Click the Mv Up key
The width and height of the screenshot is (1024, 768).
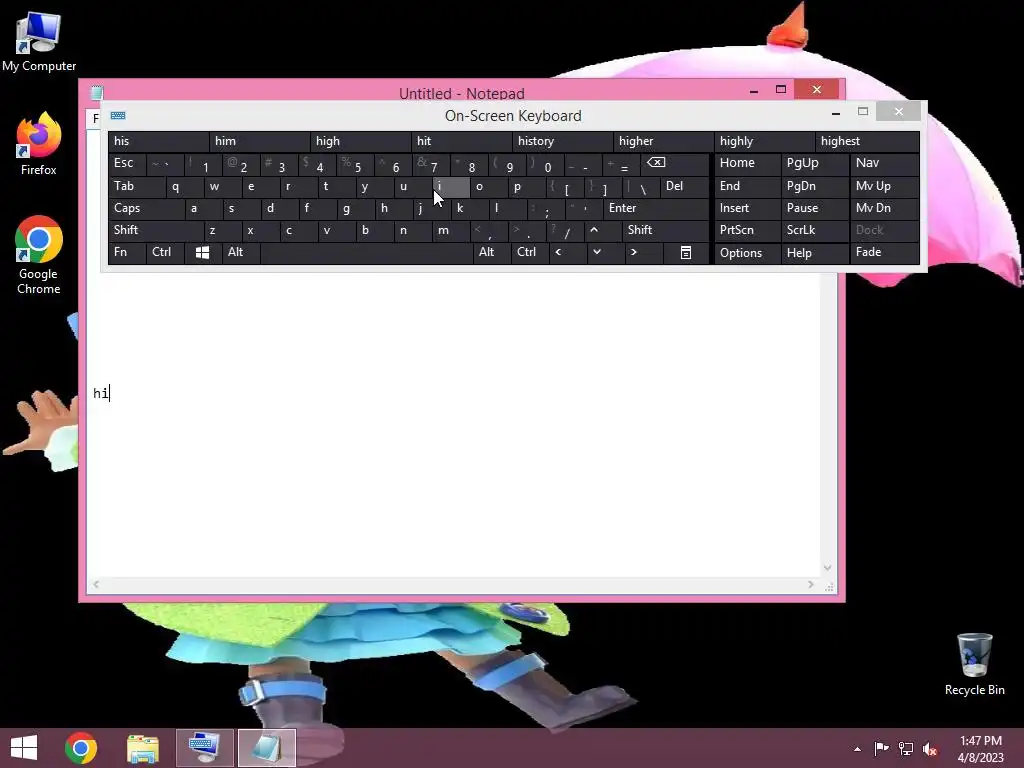tap(885, 187)
